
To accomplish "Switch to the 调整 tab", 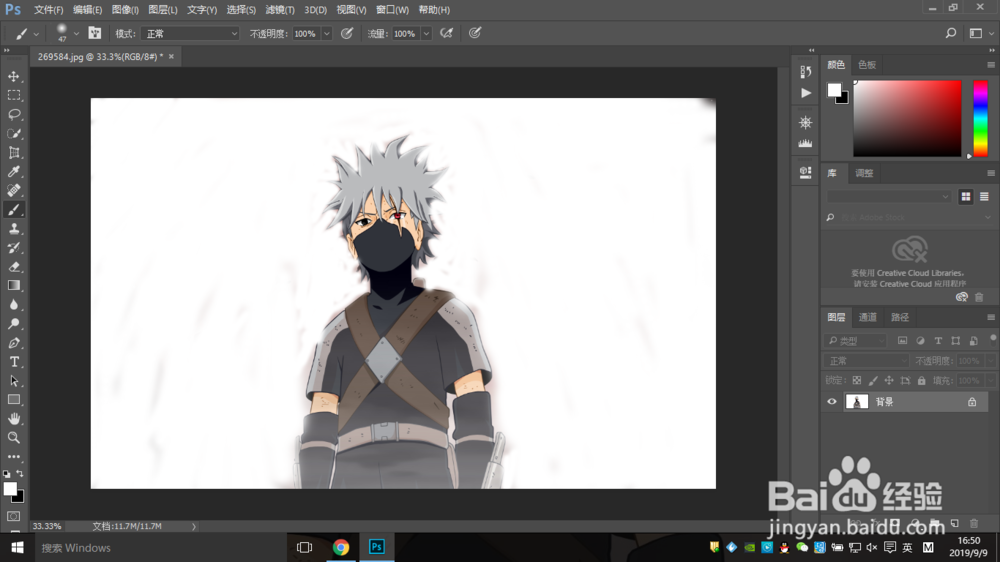I will point(864,173).
